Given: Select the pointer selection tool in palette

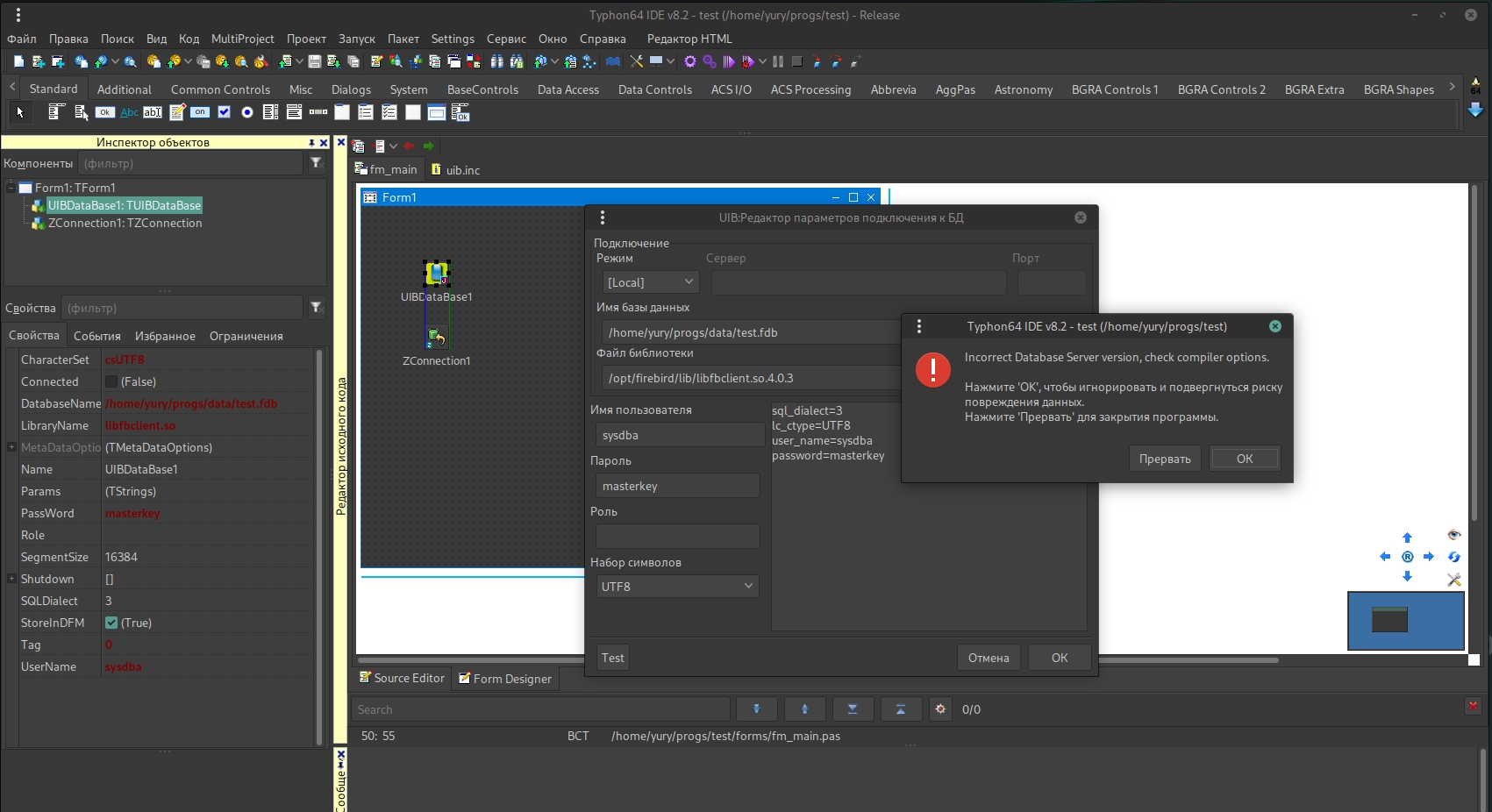Looking at the screenshot, I should [20, 112].
